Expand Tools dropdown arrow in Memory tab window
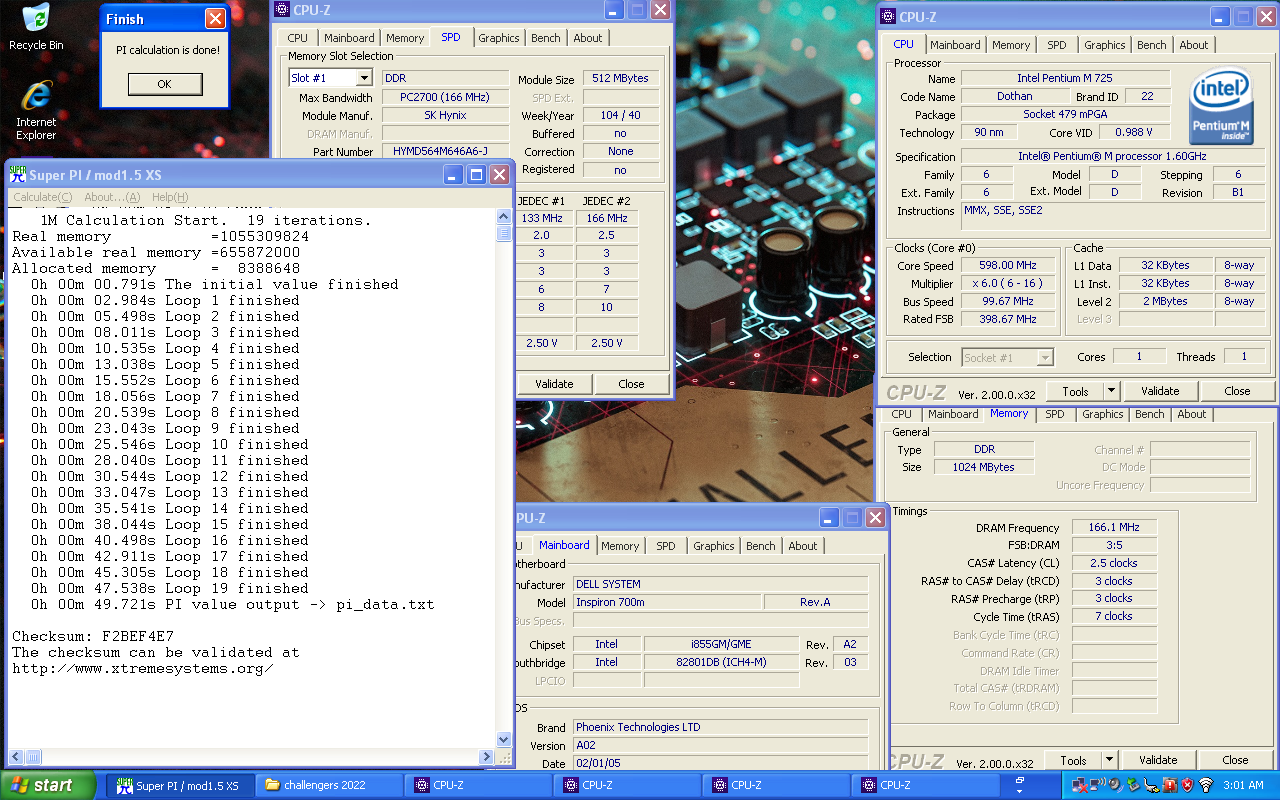 (x=1110, y=760)
